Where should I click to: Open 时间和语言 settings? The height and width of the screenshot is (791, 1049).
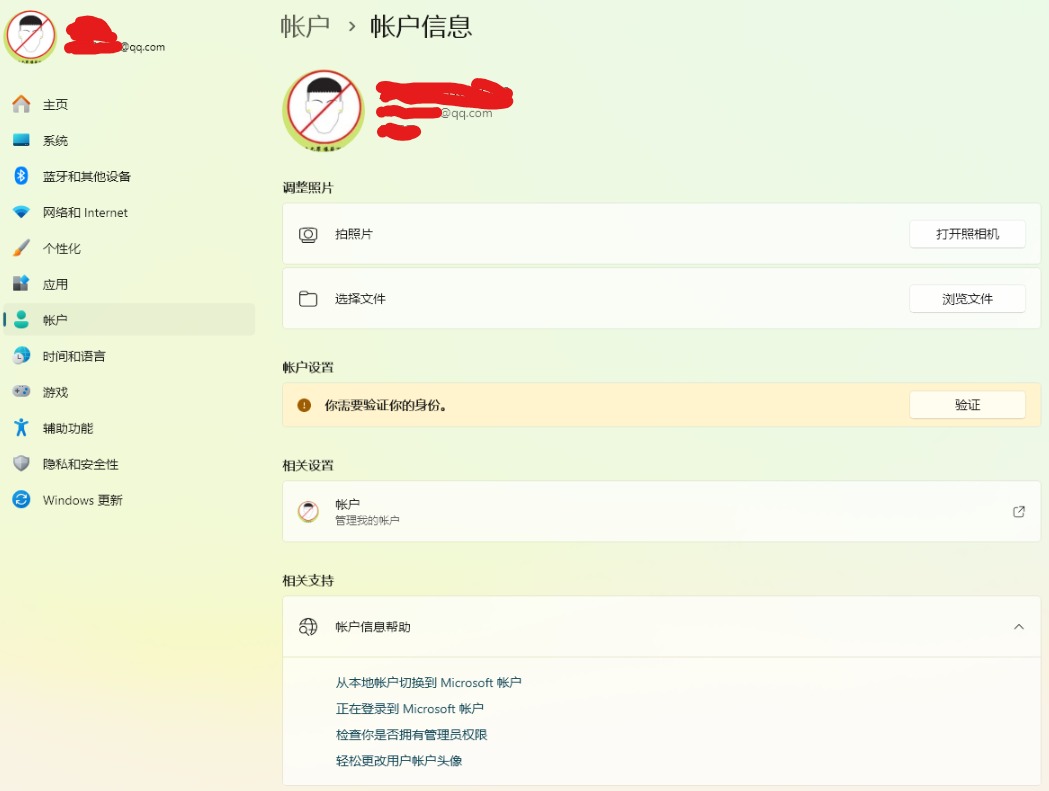click(129, 356)
